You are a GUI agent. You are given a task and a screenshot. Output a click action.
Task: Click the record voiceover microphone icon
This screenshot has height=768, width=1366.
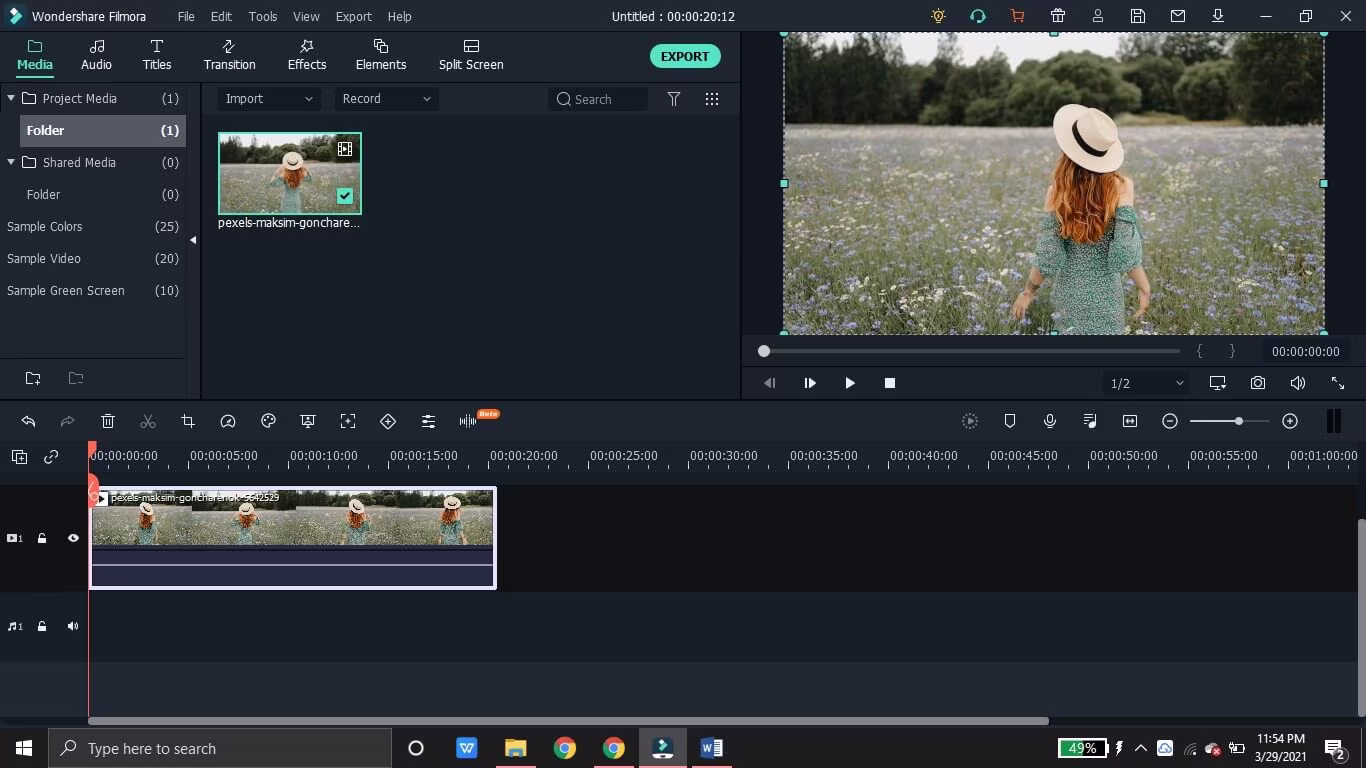pyautogui.click(x=1050, y=422)
